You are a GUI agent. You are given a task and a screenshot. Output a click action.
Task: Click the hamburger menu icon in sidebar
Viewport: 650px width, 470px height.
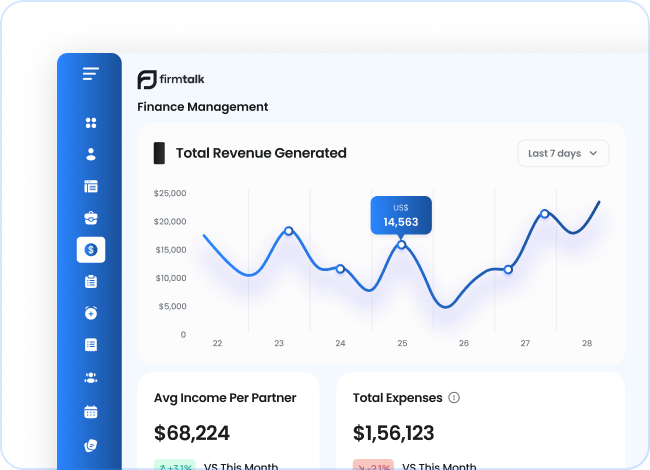click(x=91, y=74)
